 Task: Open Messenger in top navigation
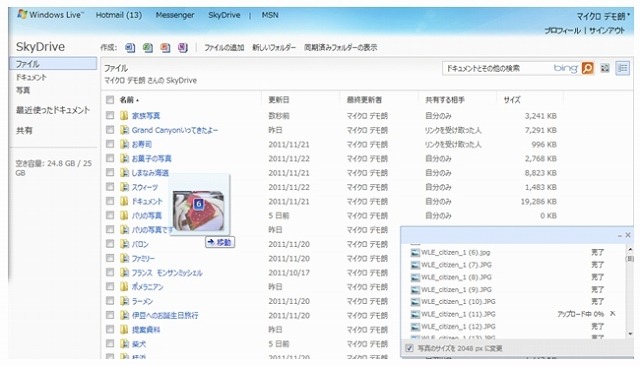(x=175, y=15)
